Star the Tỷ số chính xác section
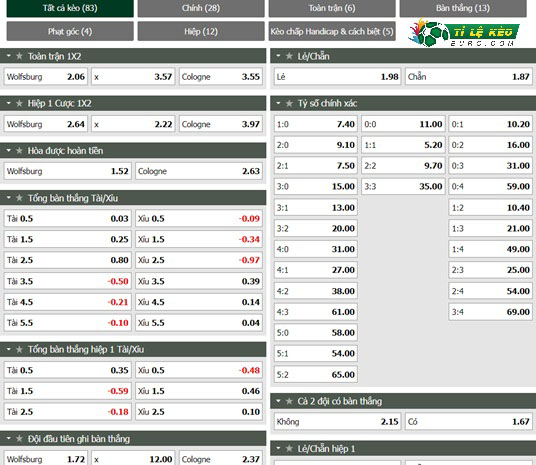This screenshot has height=465, width=536. pyautogui.click(x=289, y=103)
